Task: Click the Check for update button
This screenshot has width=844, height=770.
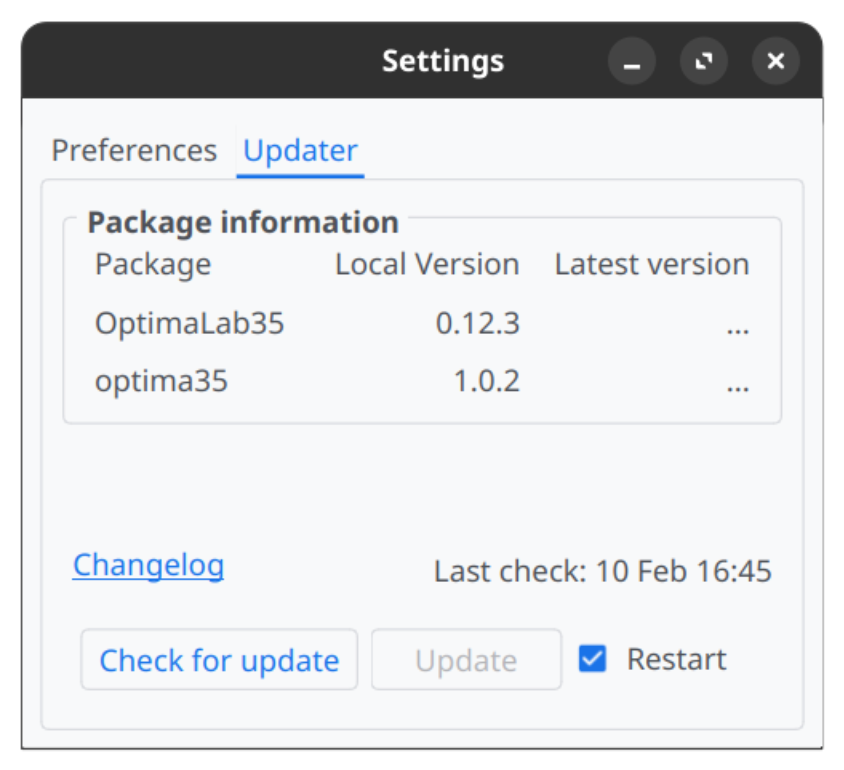Action: (219, 660)
